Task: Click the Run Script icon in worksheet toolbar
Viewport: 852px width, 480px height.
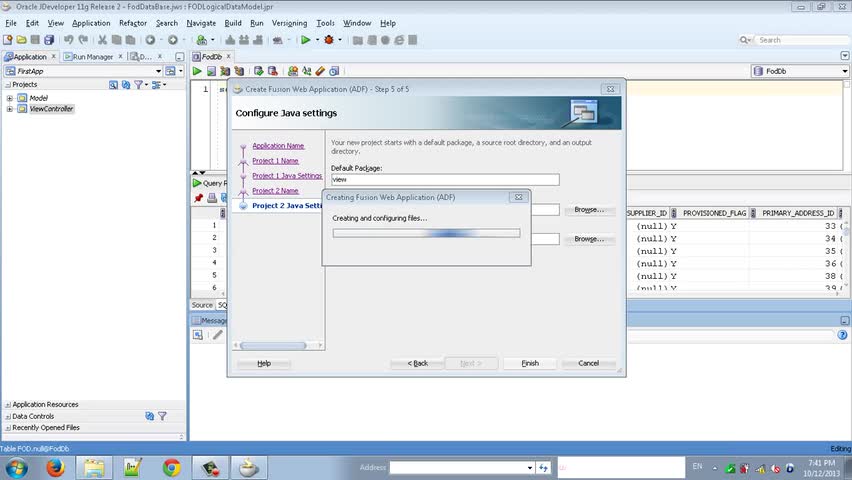Action: click(211, 71)
